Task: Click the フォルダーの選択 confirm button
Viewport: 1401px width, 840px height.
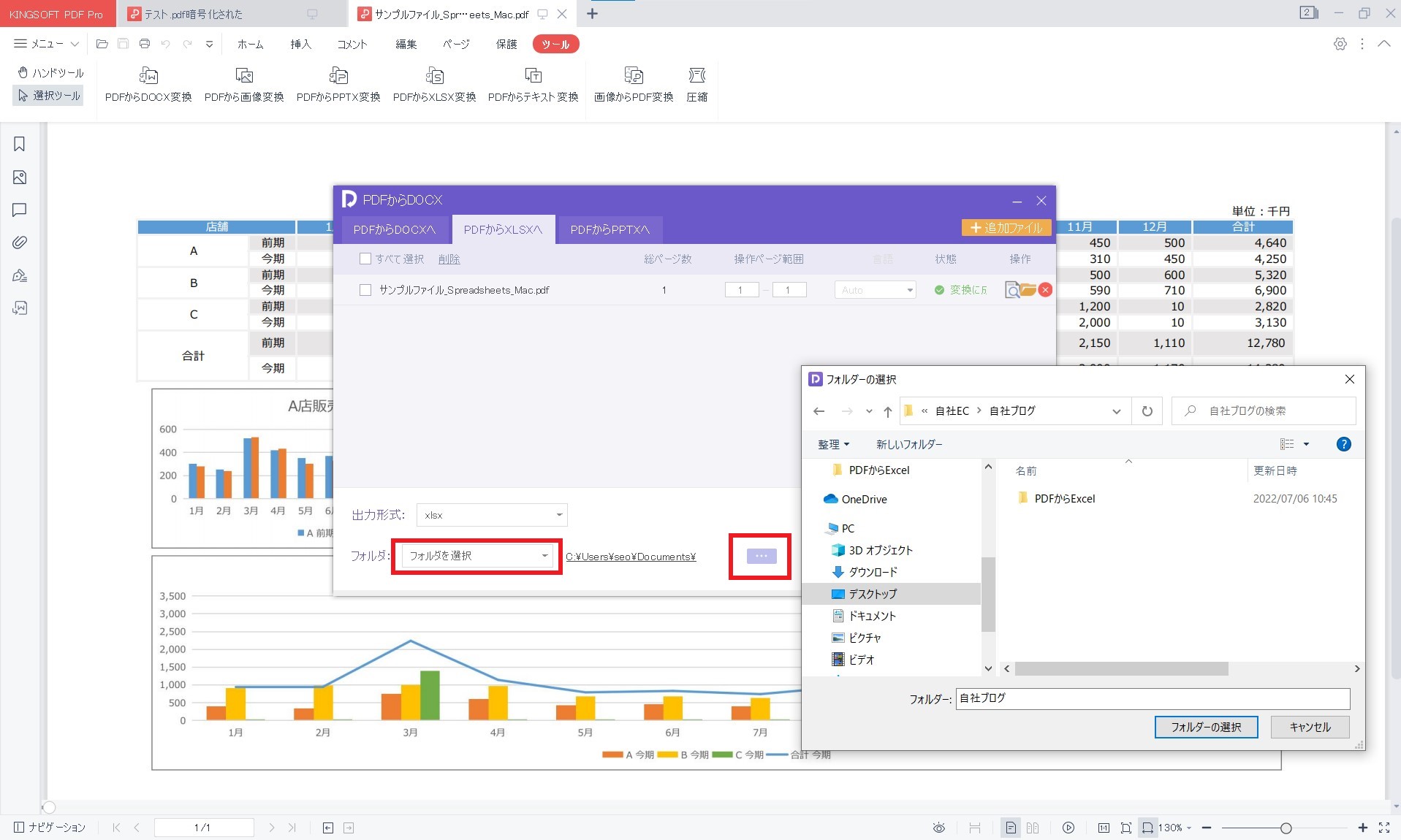Action: tap(1206, 727)
